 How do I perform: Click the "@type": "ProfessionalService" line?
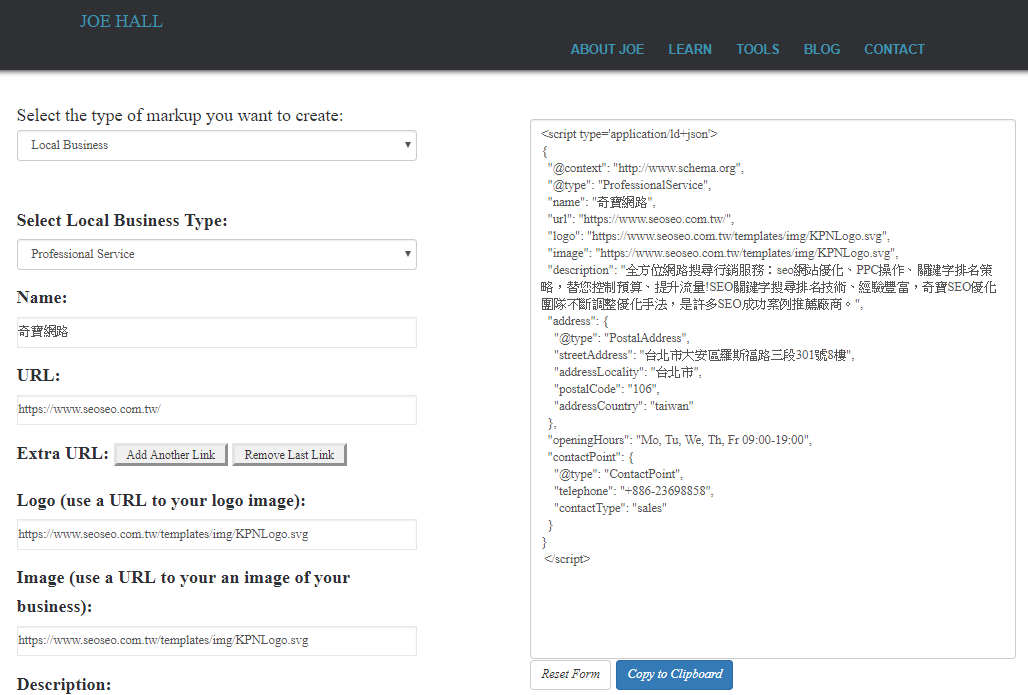coord(629,185)
